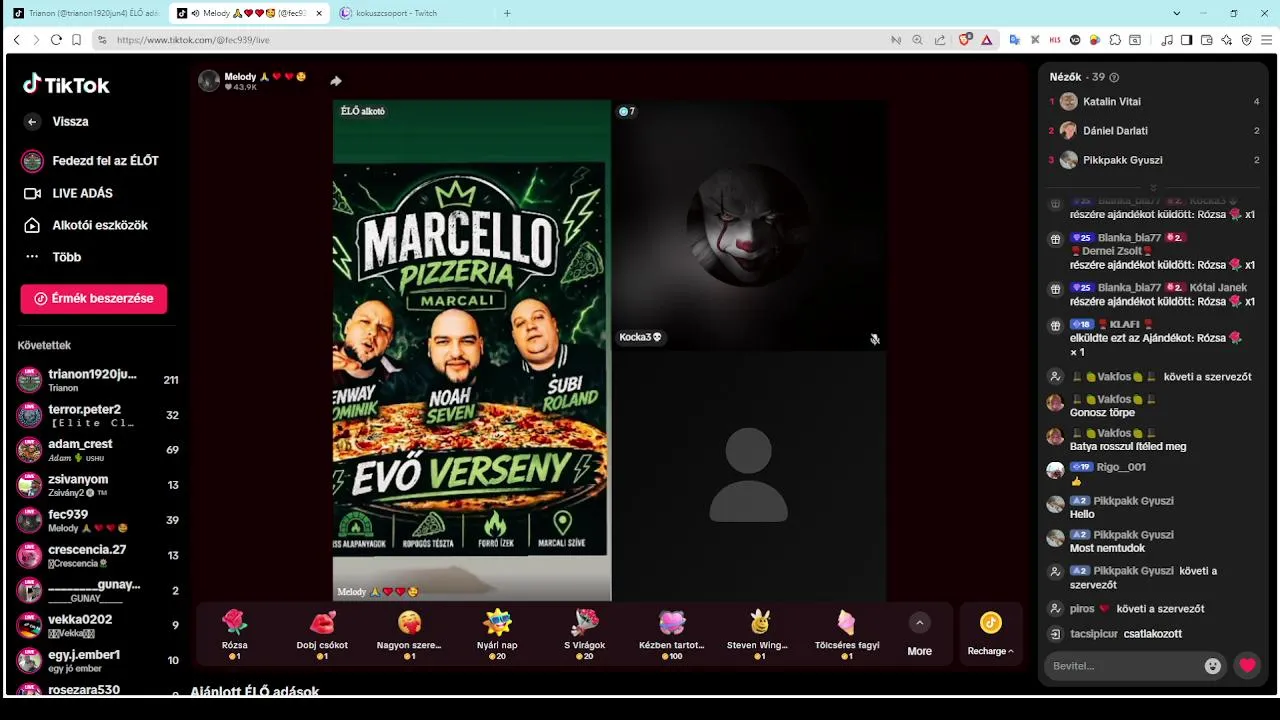Open viewer Dániel Darlati
This screenshot has height=720, width=1280.
tap(1153, 131)
